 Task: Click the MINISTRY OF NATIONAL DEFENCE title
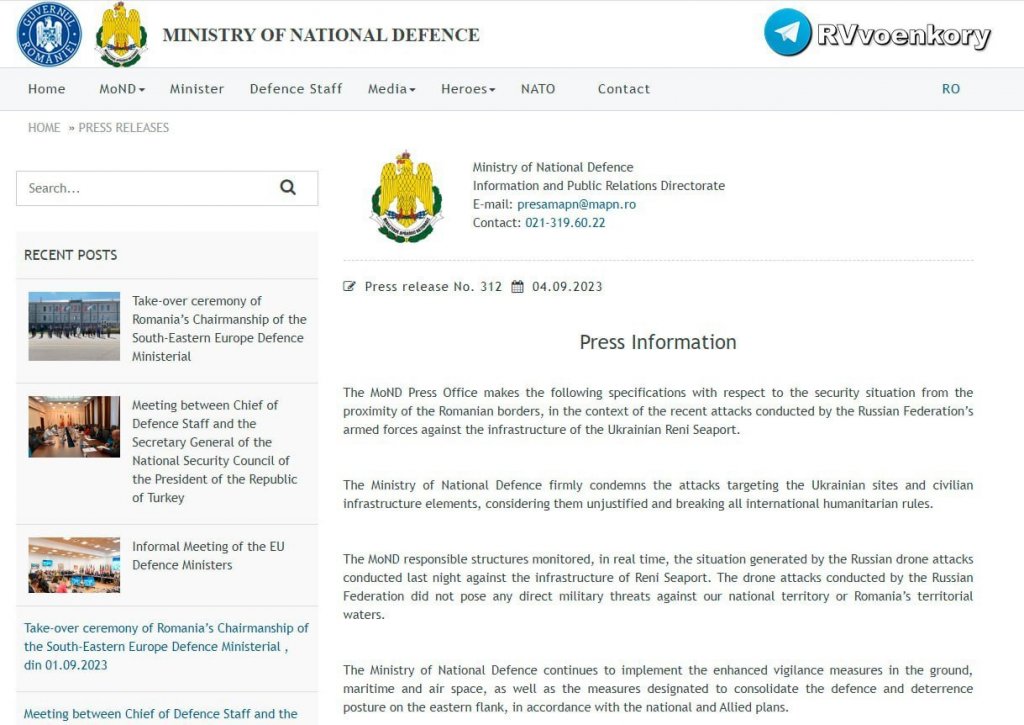click(x=321, y=35)
